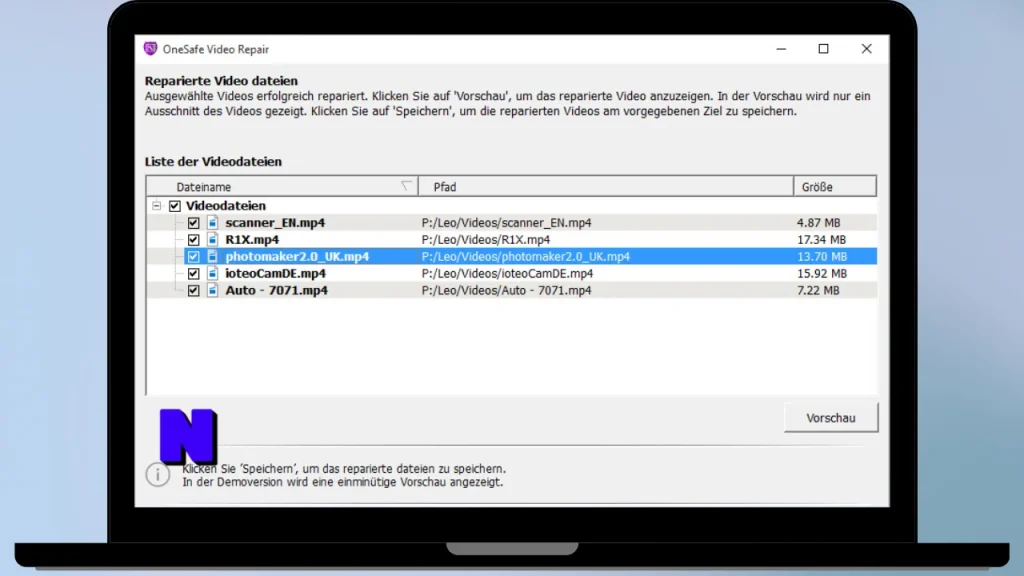Select Auto - 7071.mp4 file name
Image resolution: width=1024 pixels, height=576 pixels.
click(276, 291)
